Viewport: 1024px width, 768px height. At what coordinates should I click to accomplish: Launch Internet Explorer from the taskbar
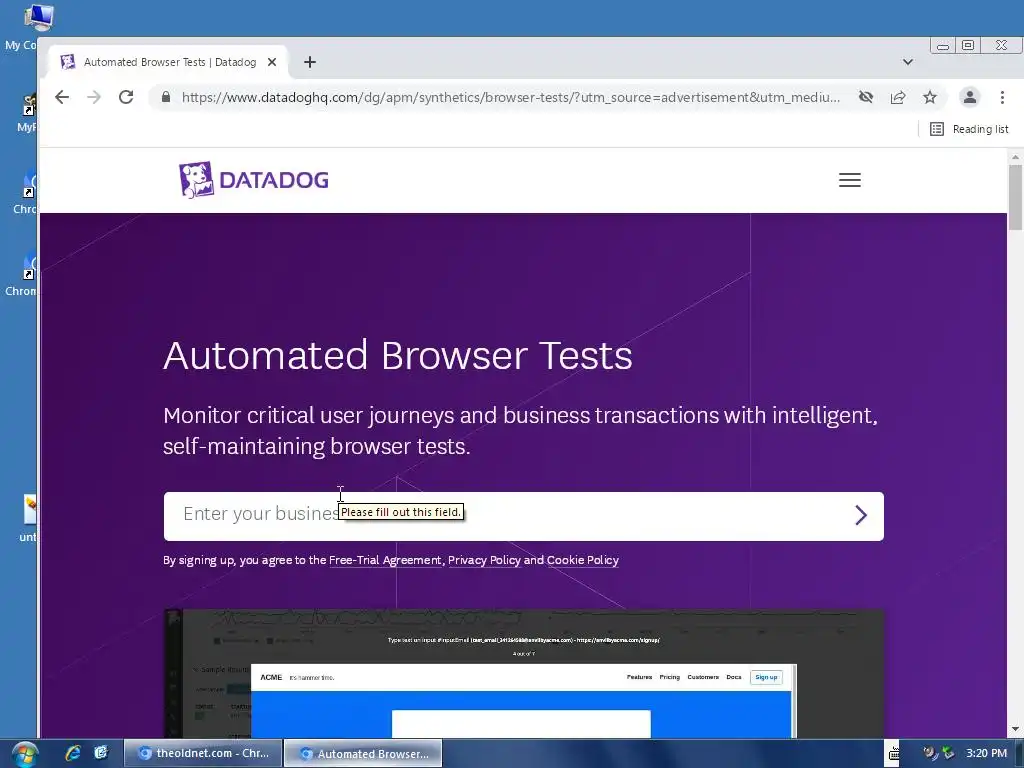coord(72,753)
